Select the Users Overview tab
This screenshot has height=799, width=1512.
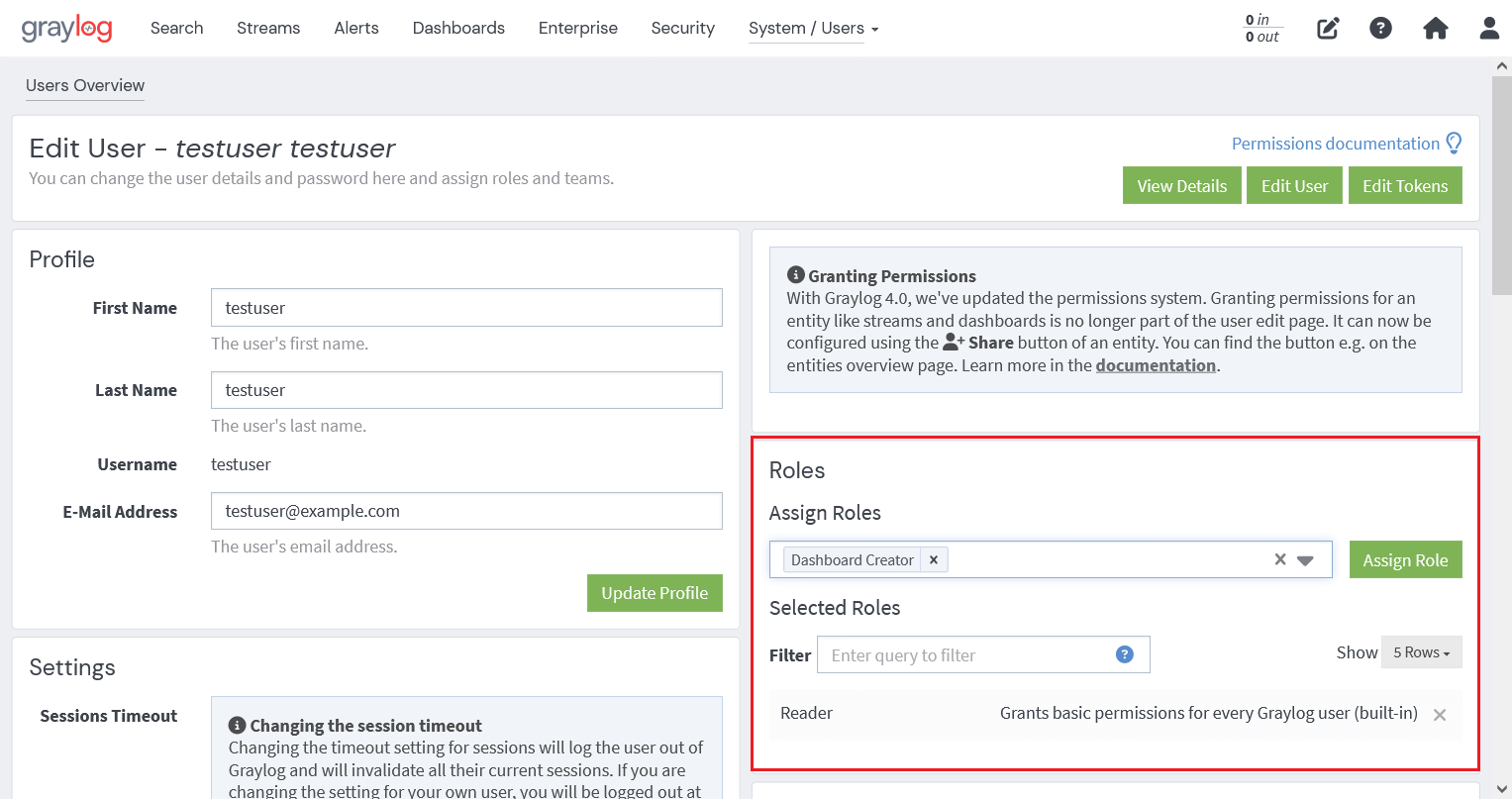point(85,85)
